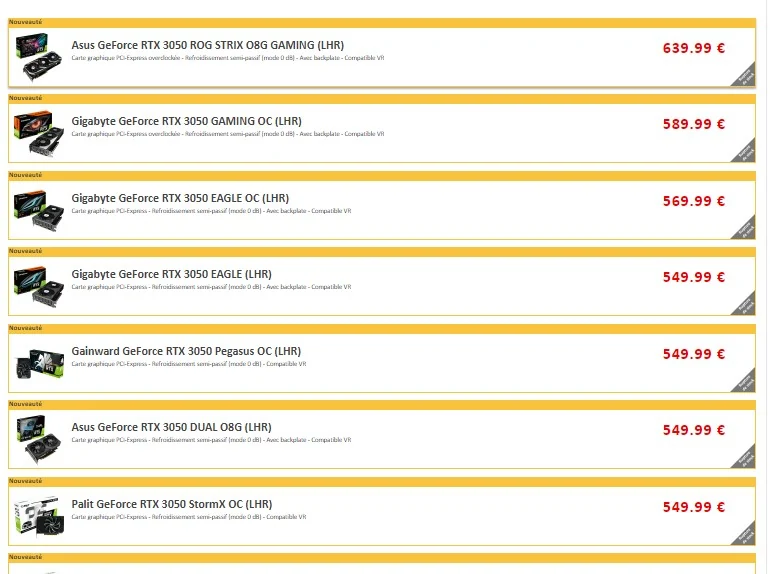
Task: Click Nouveauté label above Palit StormX
Action: 26,481
